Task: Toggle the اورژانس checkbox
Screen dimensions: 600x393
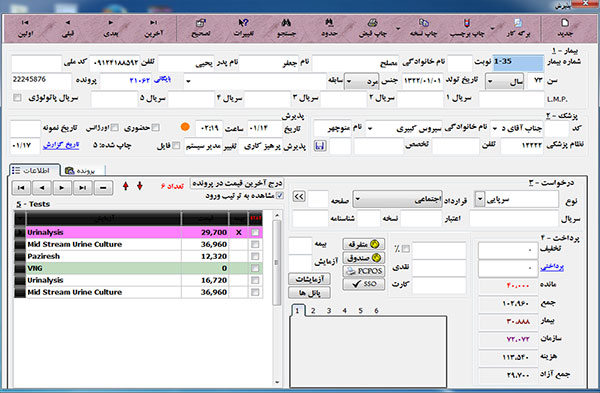Action: pos(114,127)
